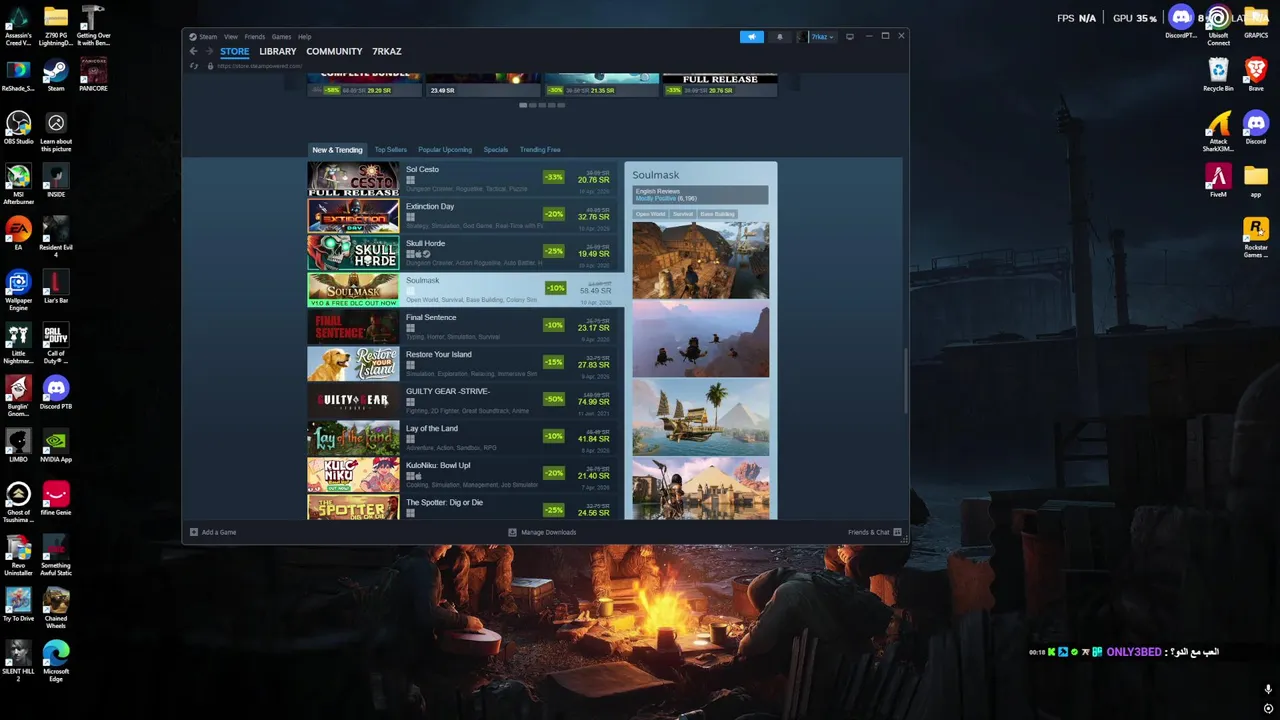This screenshot has width=1280, height=720.
Task: Toggle Steam Big Picture mode icon
Action: pyautogui.click(x=850, y=37)
